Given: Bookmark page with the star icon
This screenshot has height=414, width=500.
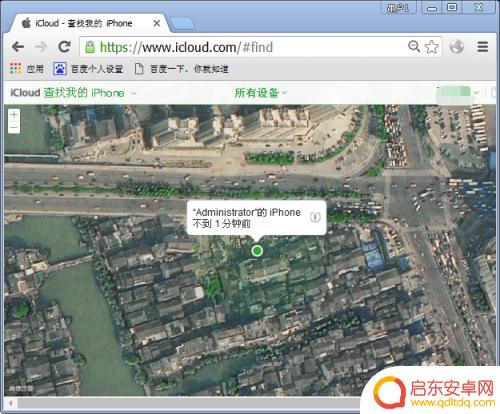Looking at the screenshot, I should pyautogui.click(x=432, y=47).
